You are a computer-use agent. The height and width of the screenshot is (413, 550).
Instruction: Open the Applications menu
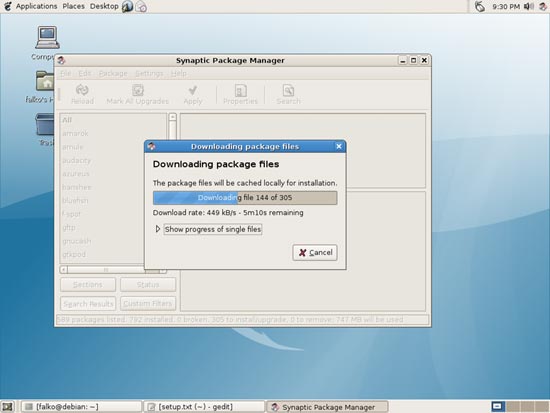(x=36, y=6)
